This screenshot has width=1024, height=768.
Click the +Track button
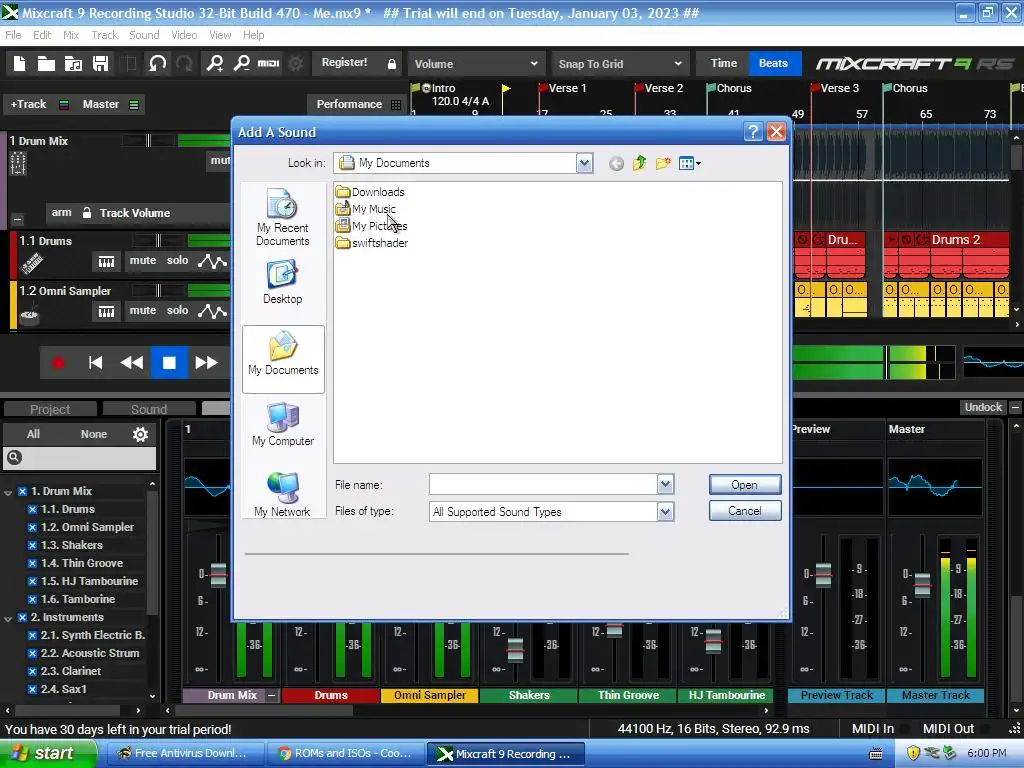tap(29, 104)
